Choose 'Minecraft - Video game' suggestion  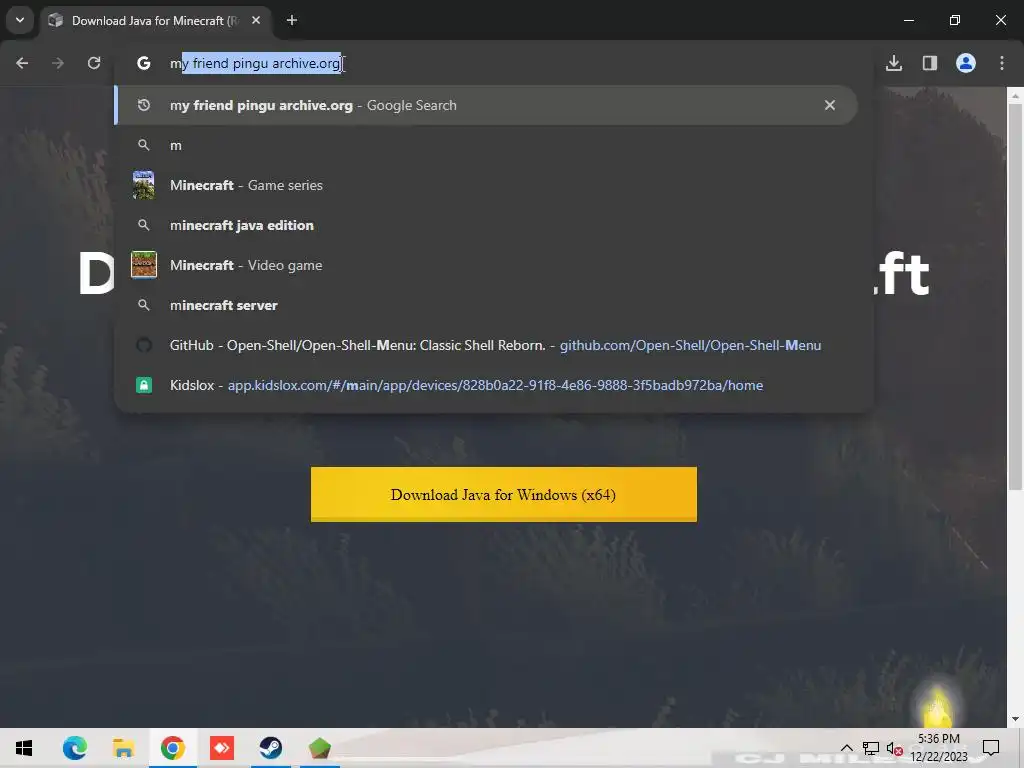pos(486,265)
